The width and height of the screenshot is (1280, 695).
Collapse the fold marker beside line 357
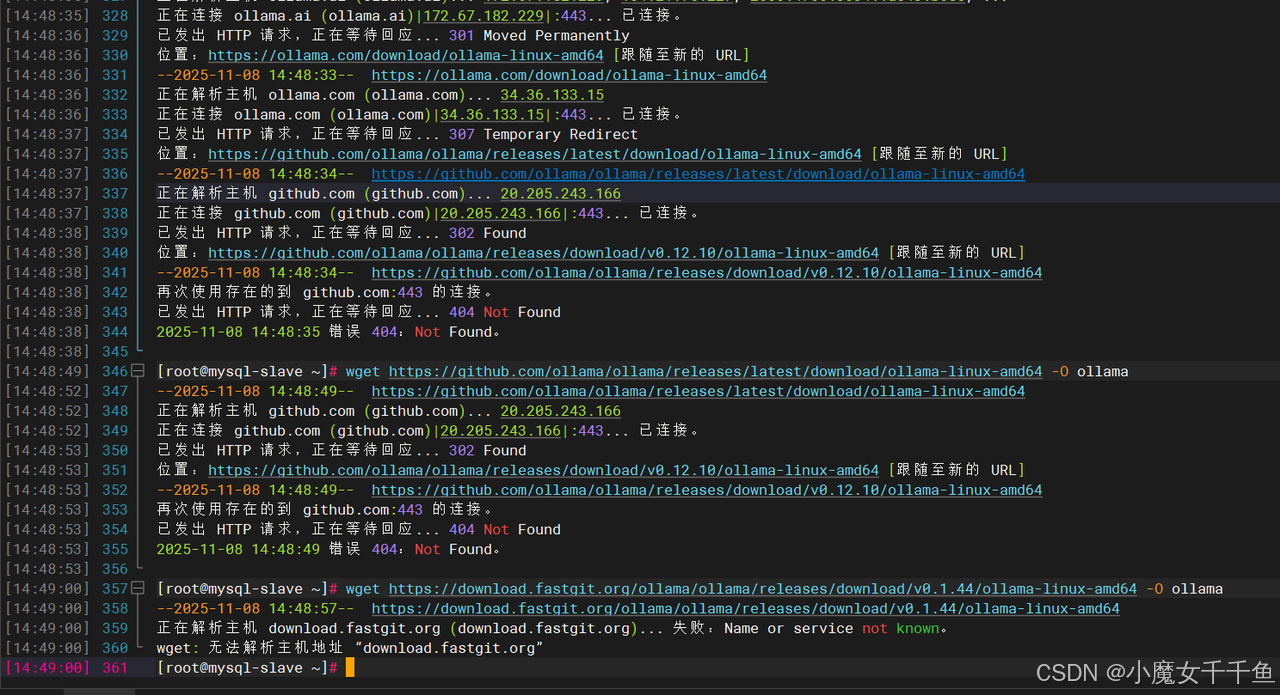(138, 588)
